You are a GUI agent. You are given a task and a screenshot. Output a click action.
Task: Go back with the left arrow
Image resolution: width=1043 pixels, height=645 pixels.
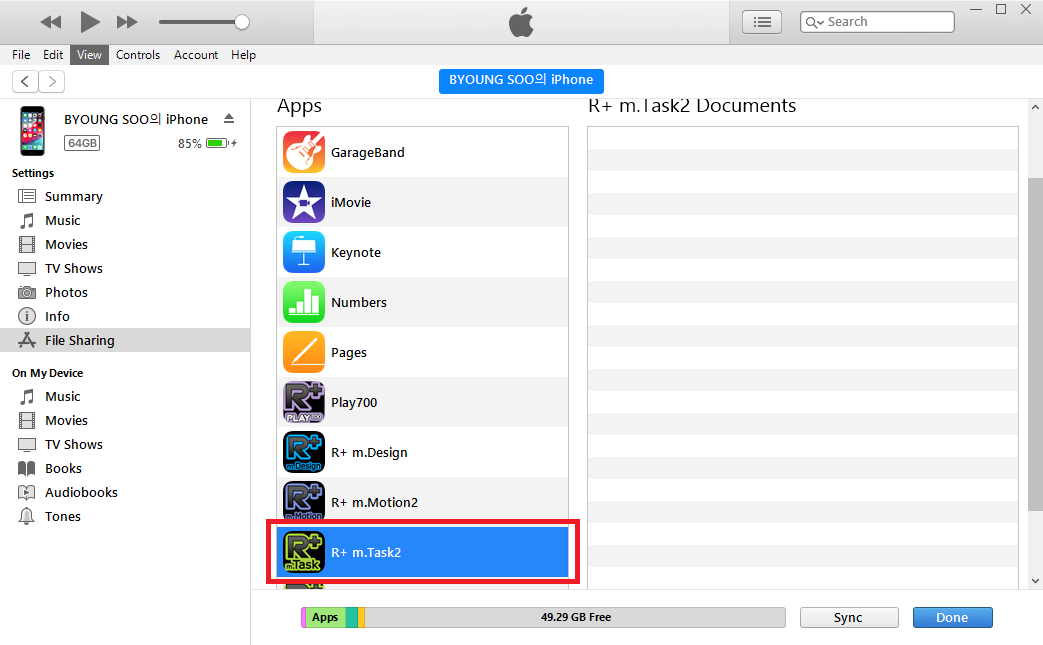pos(25,82)
